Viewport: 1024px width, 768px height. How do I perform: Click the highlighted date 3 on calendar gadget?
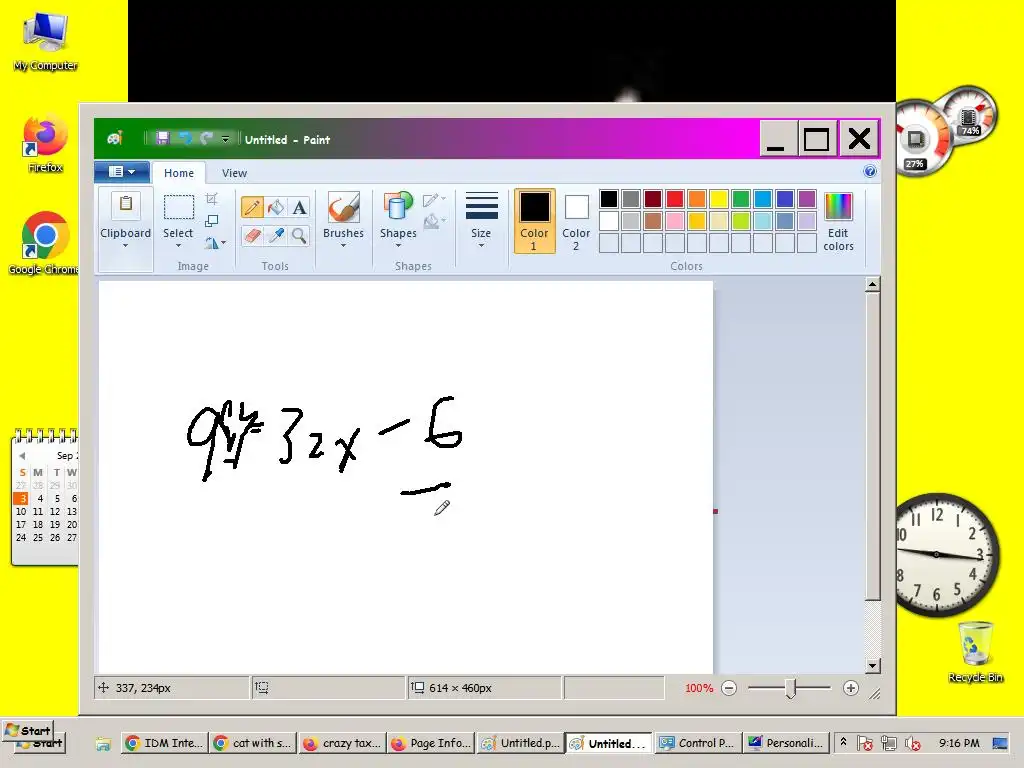22,498
